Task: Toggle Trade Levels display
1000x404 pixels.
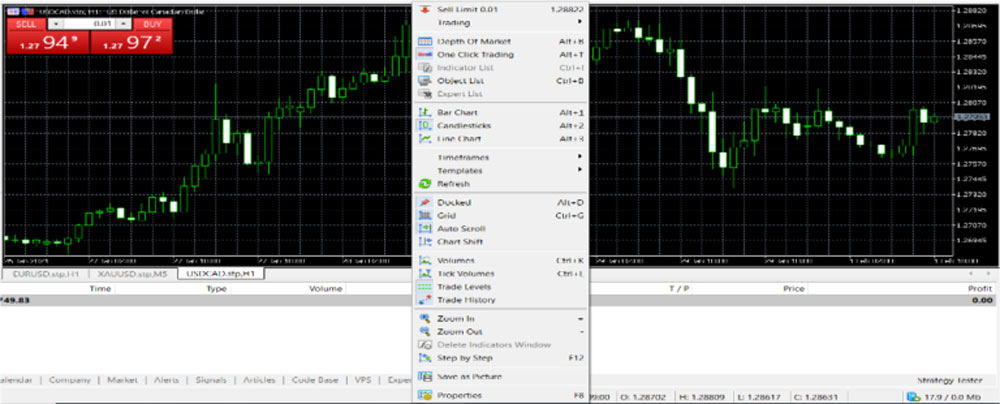Action: [501, 287]
